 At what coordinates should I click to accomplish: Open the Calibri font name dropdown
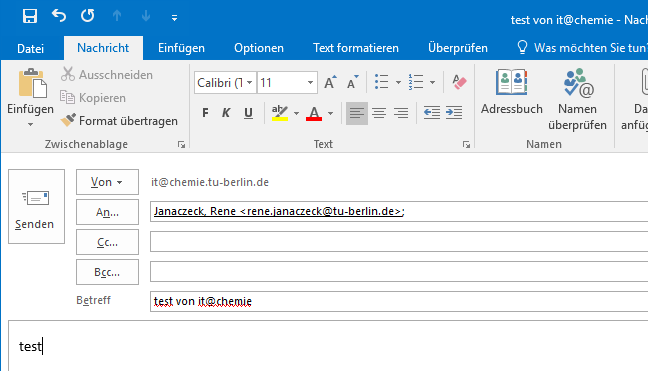[249, 83]
